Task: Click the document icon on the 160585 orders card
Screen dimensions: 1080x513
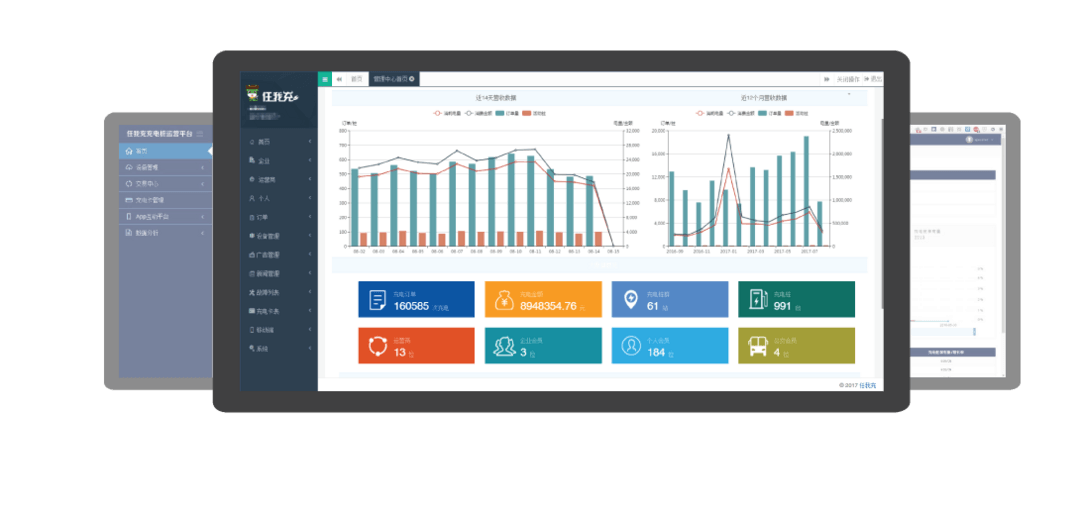Action: point(377,300)
